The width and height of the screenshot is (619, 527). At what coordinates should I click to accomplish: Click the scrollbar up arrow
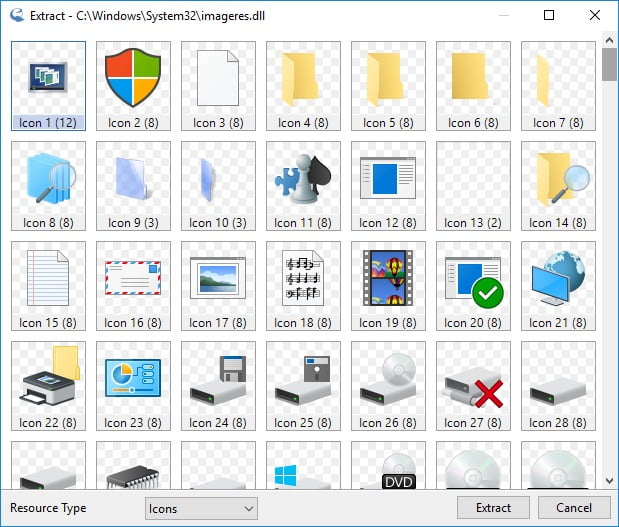[x=609, y=40]
